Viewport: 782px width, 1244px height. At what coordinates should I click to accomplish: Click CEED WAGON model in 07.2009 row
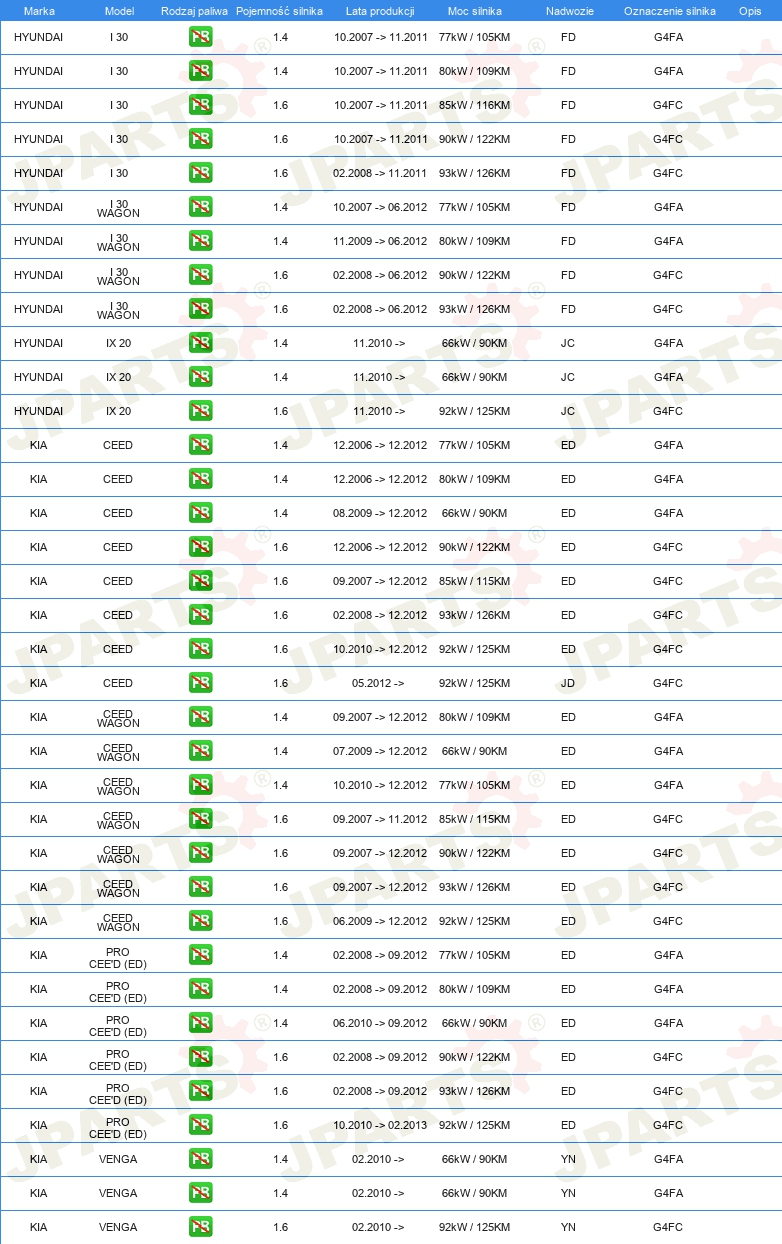[x=118, y=753]
